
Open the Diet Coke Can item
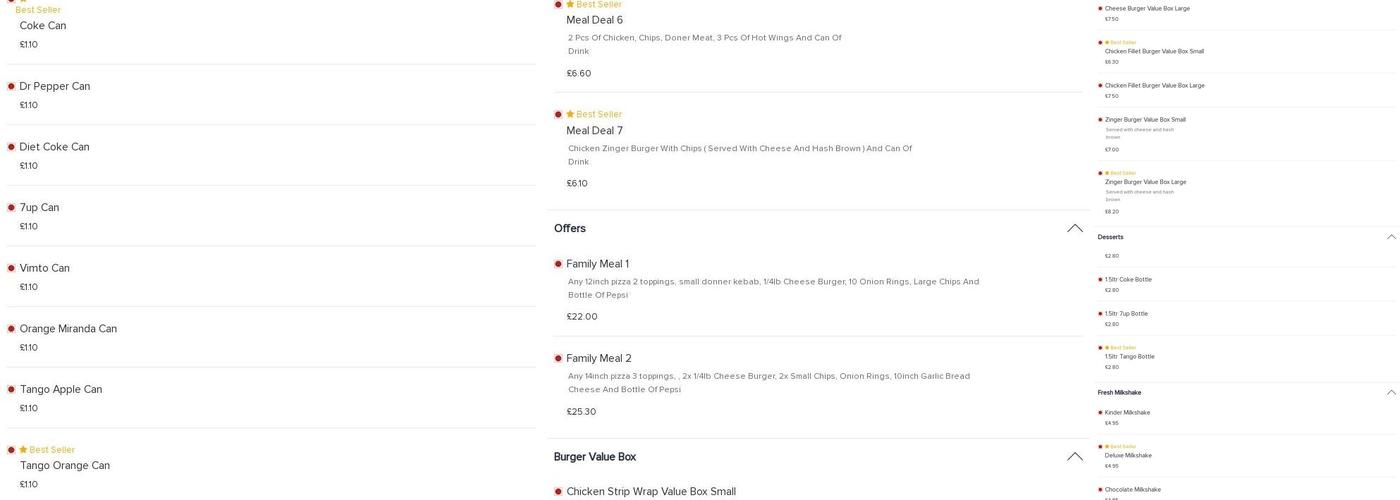coord(54,147)
